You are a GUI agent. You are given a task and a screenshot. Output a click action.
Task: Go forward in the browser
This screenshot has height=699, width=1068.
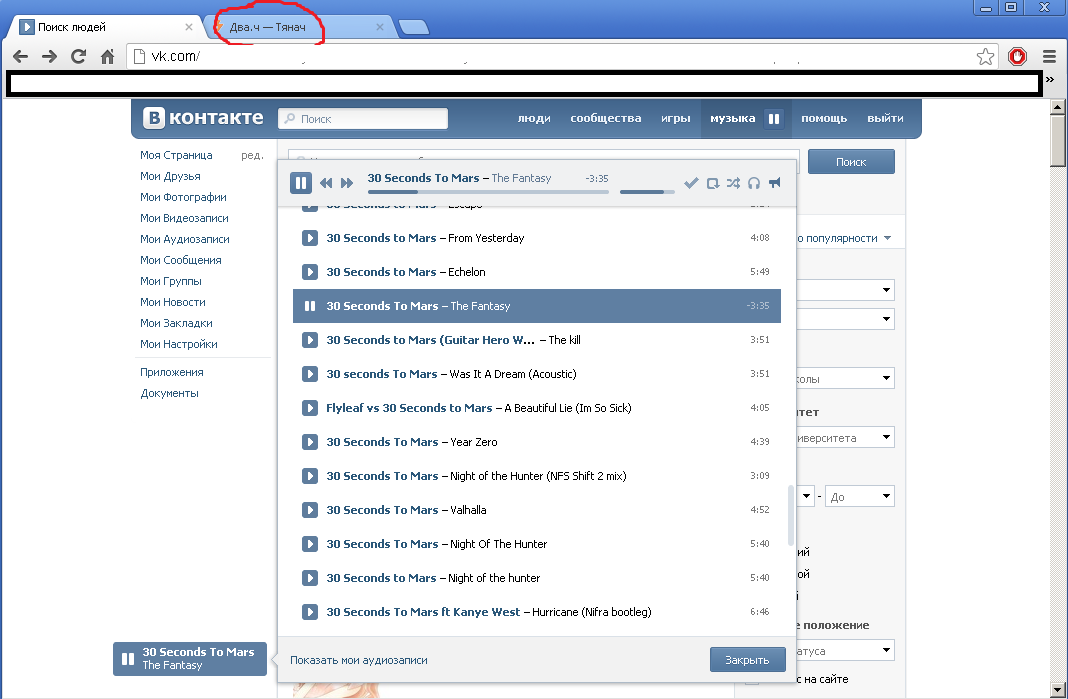[x=49, y=57]
